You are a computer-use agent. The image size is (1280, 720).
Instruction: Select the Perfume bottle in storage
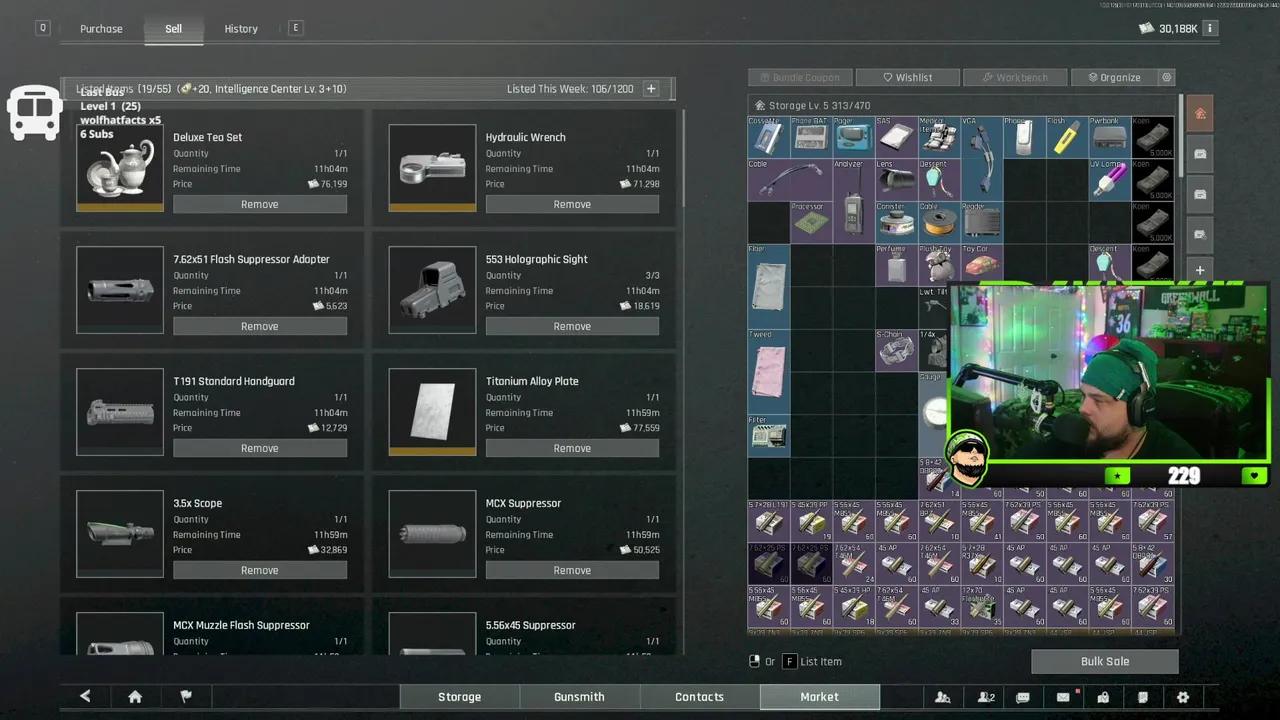pyautogui.click(x=896, y=265)
